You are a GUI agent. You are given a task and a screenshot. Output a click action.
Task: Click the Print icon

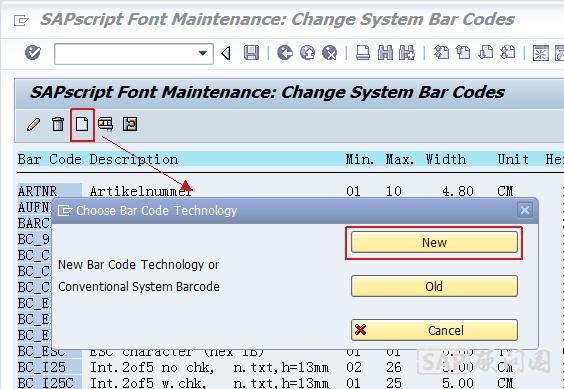coord(363,53)
